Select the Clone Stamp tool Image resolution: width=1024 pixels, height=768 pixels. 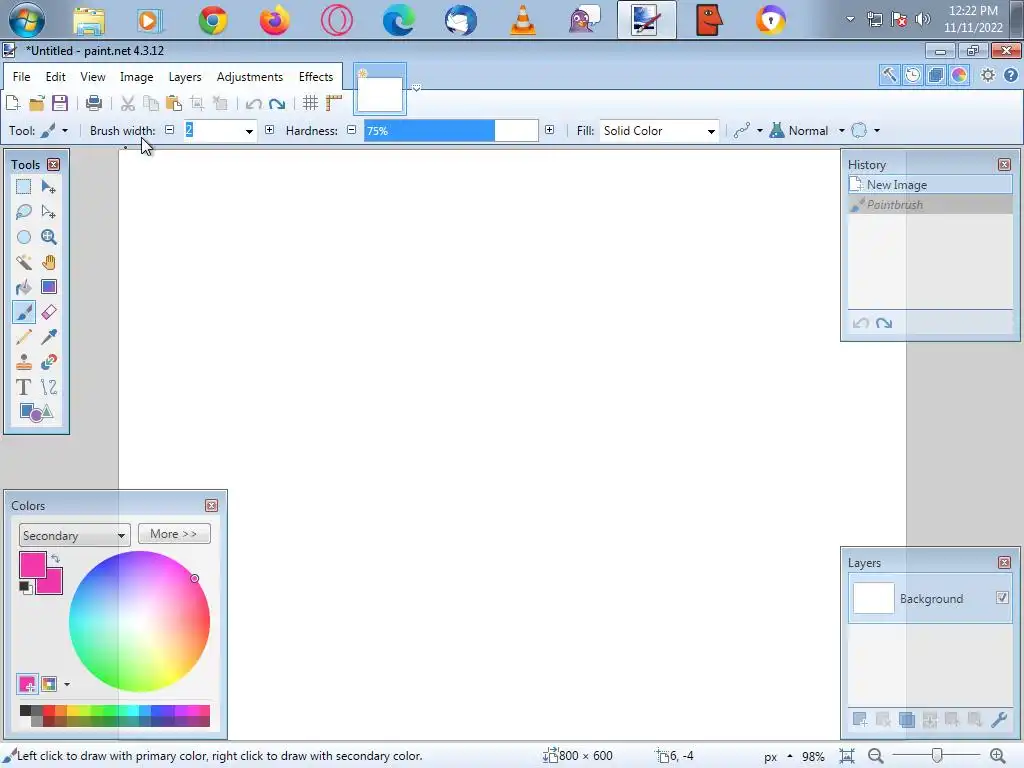point(24,362)
